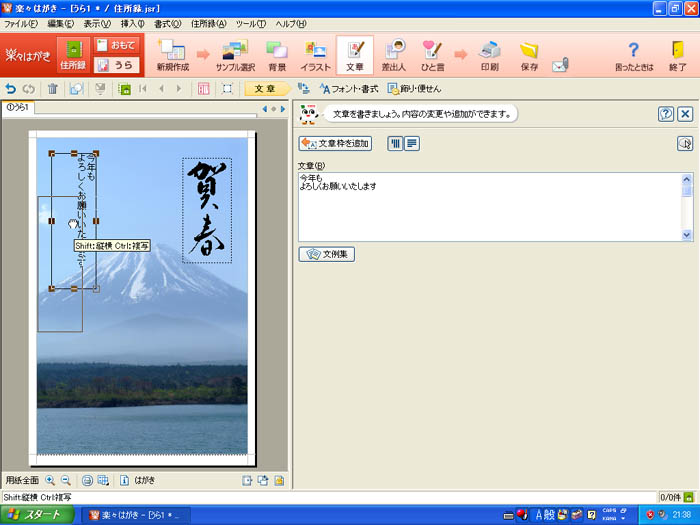Click the 保存 save icon
This screenshot has height=525, width=700.
click(529, 55)
